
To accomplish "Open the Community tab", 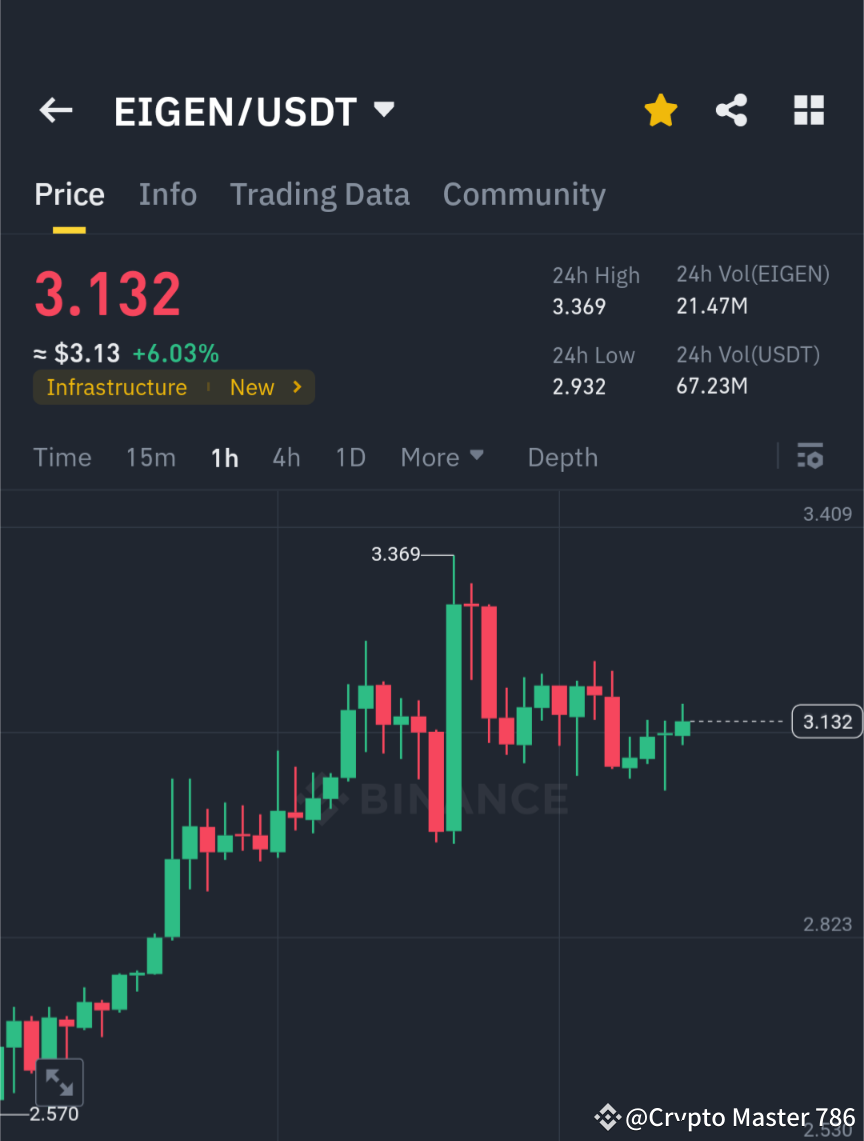I will point(524,194).
